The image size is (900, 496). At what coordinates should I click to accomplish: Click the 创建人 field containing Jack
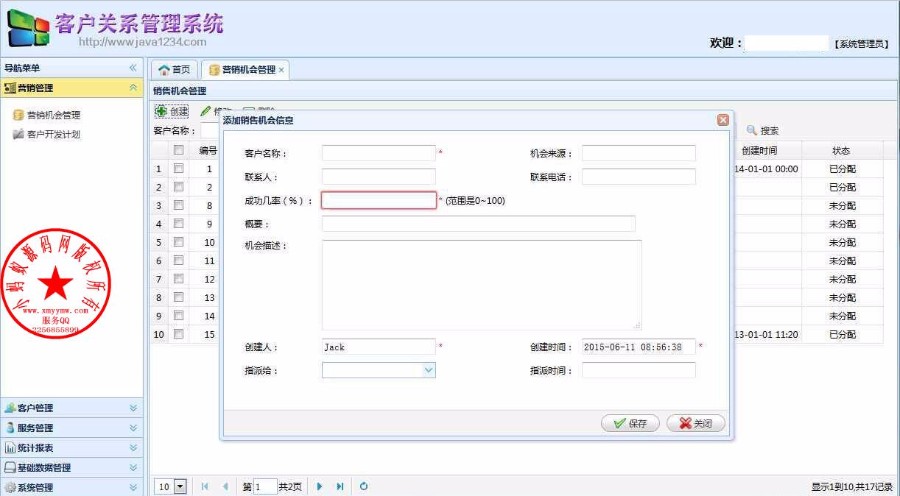coord(379,347)
